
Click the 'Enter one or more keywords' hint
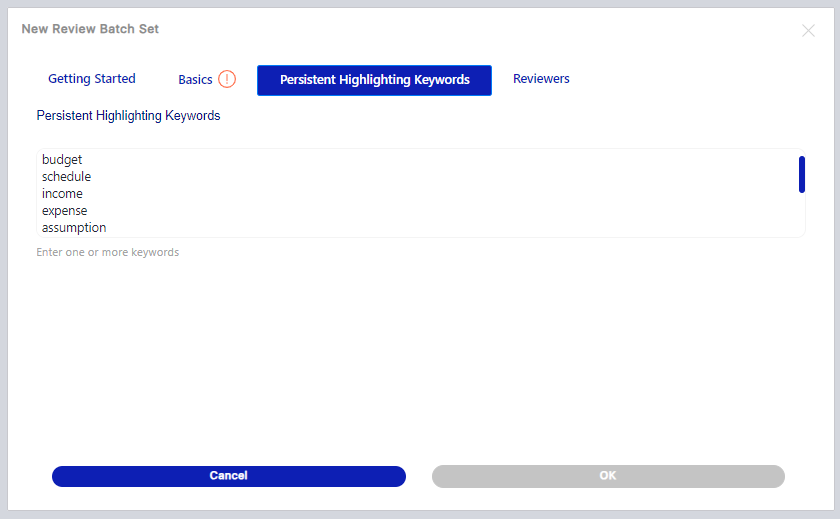[108, 252]
